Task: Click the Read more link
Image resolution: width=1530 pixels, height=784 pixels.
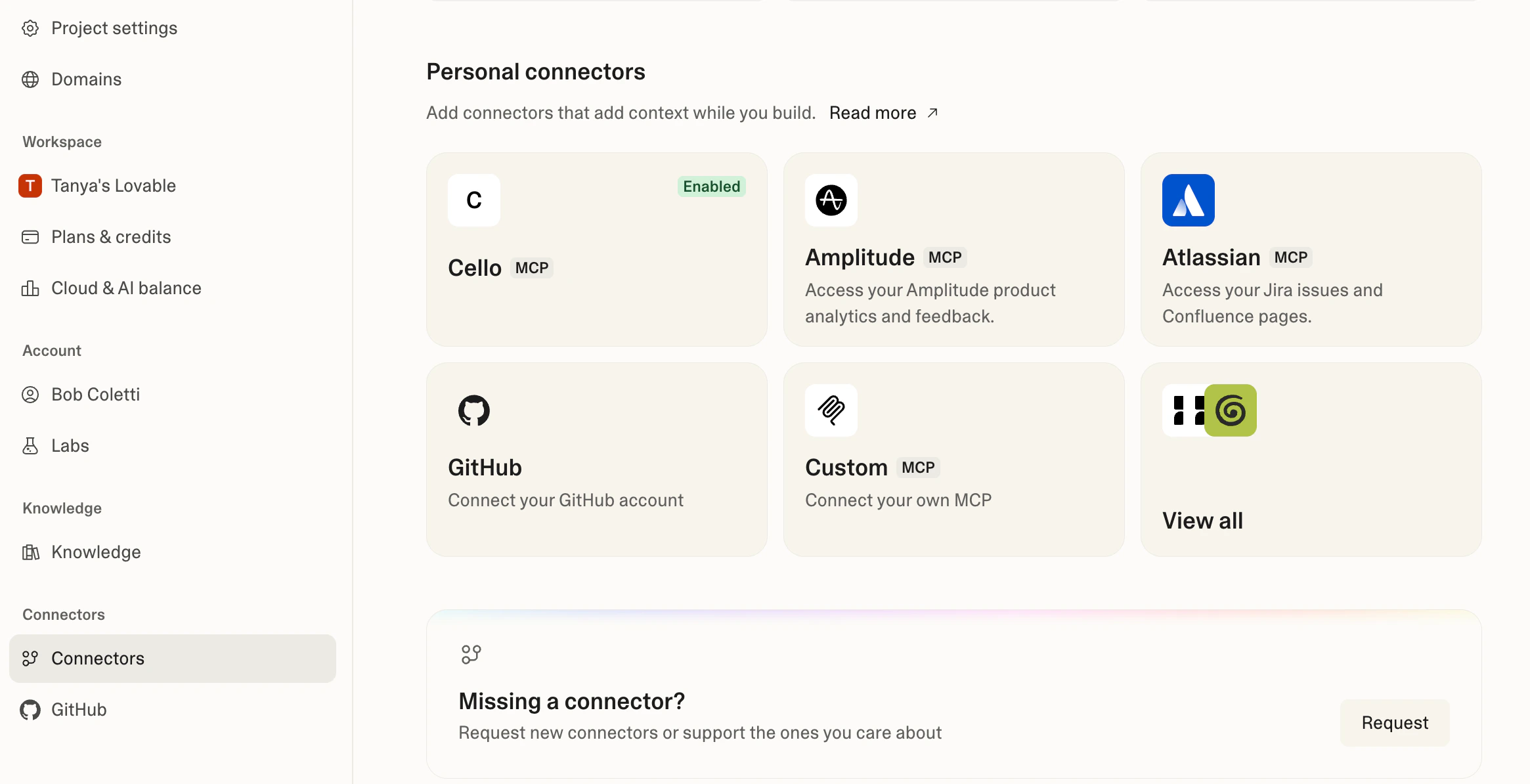Action: [873, 112]
